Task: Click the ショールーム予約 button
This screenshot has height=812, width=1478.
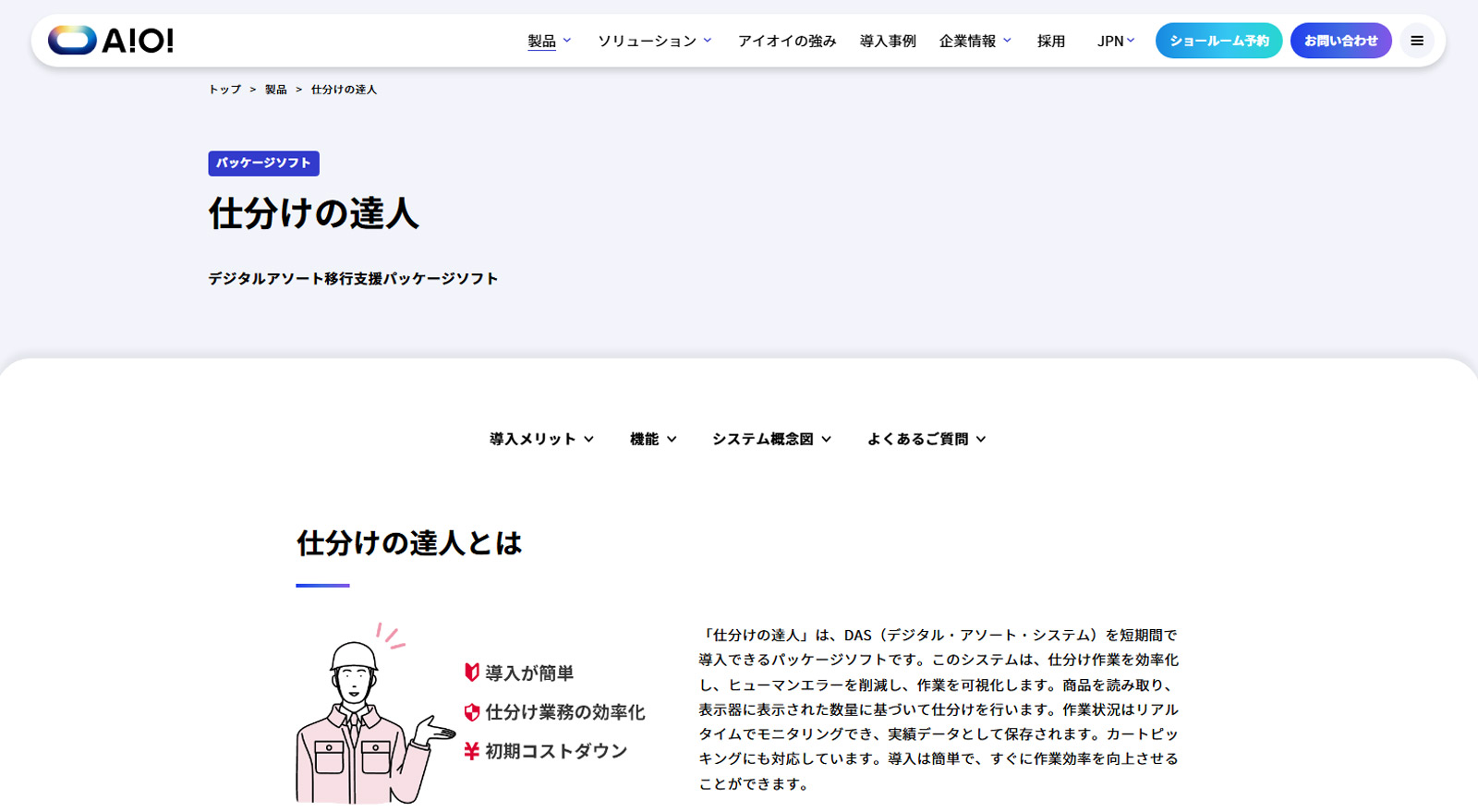Action: 1218,41
